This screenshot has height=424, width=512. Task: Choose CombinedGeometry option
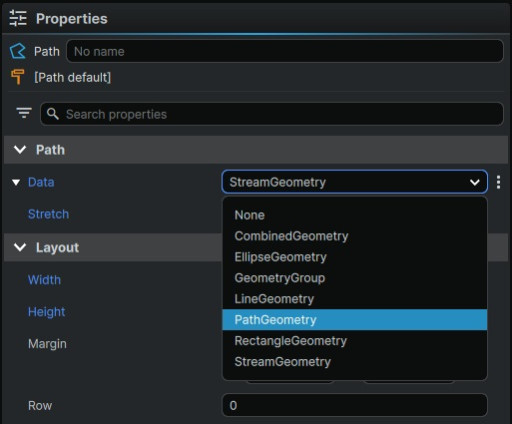[355, 236]
